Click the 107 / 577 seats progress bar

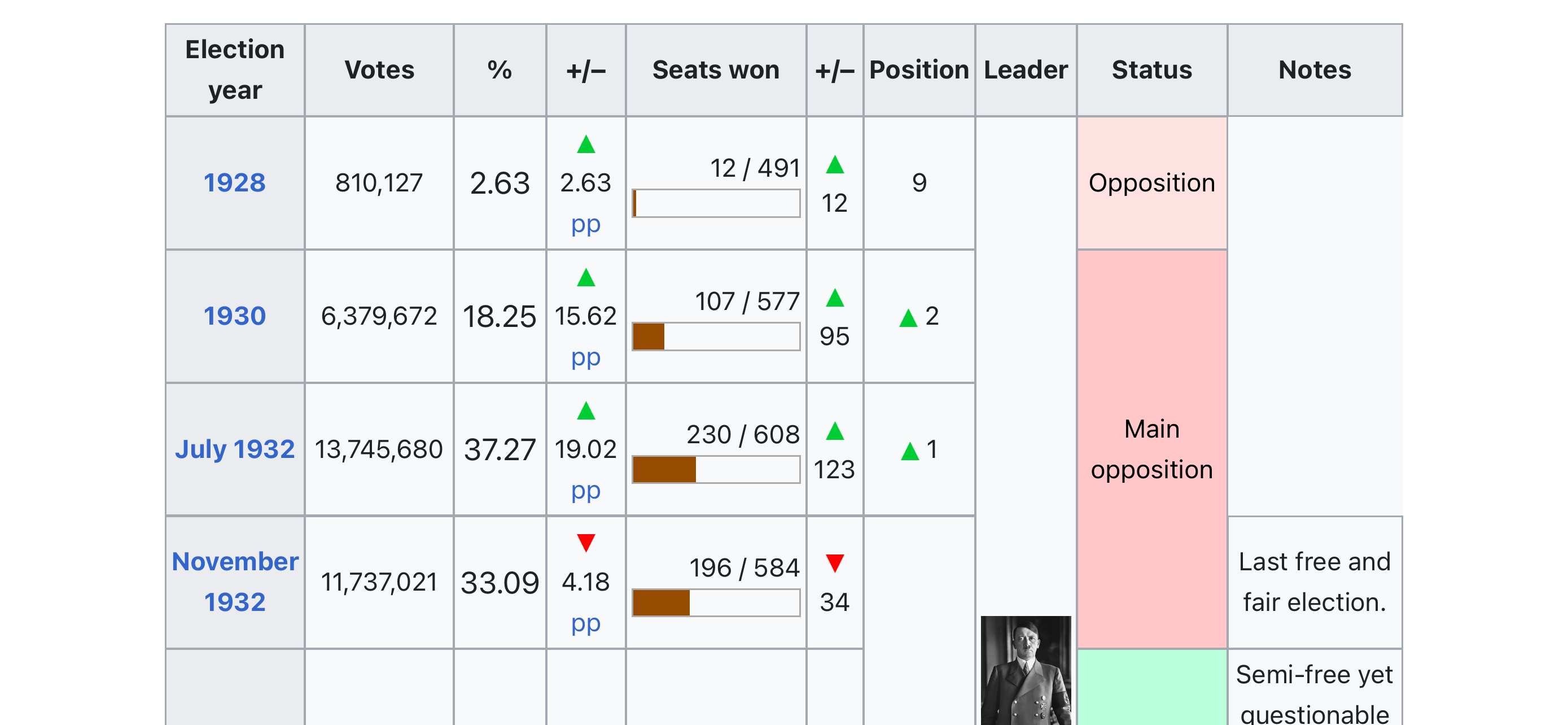(x=716, y=337)
